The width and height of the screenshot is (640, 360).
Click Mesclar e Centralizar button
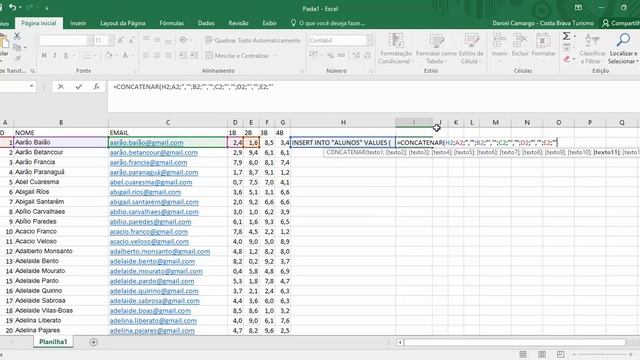[237, 56]
